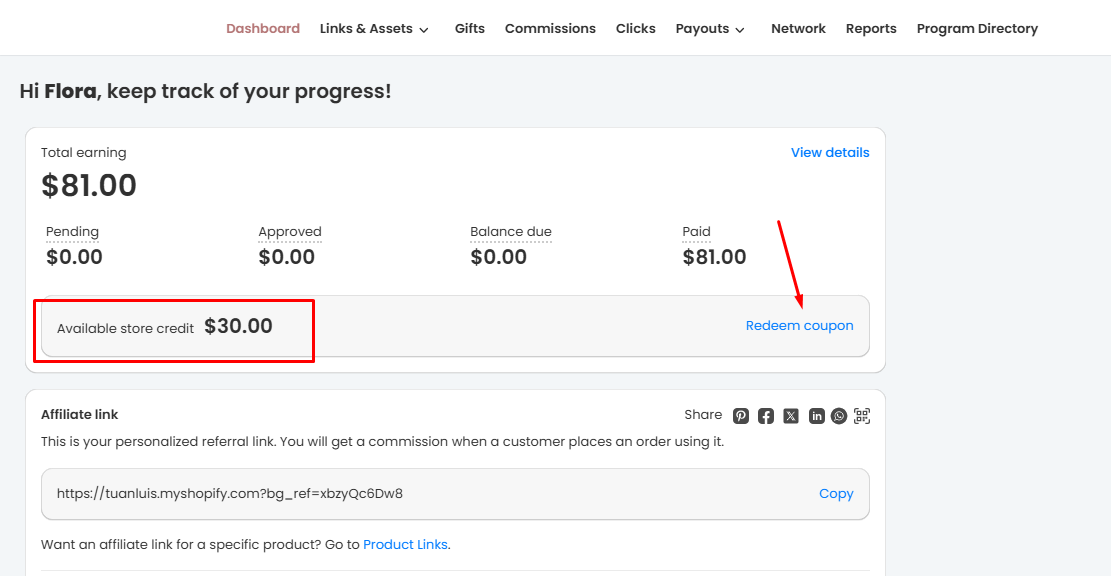Go to the Dashboard tab
The height and width of the screenshot is (576, 1111).
tap(263, 29)
